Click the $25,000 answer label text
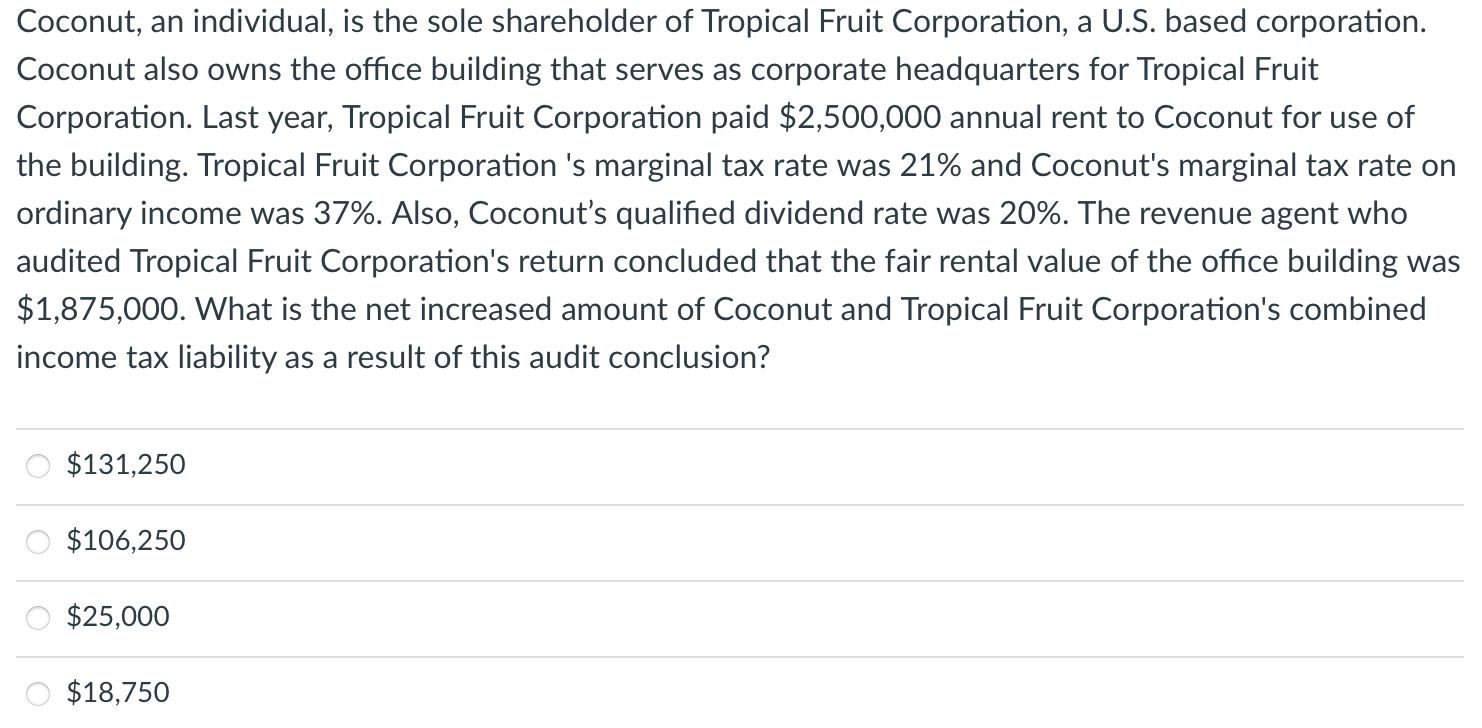The height and width of the screenshot is (728, 1482). 117,617
